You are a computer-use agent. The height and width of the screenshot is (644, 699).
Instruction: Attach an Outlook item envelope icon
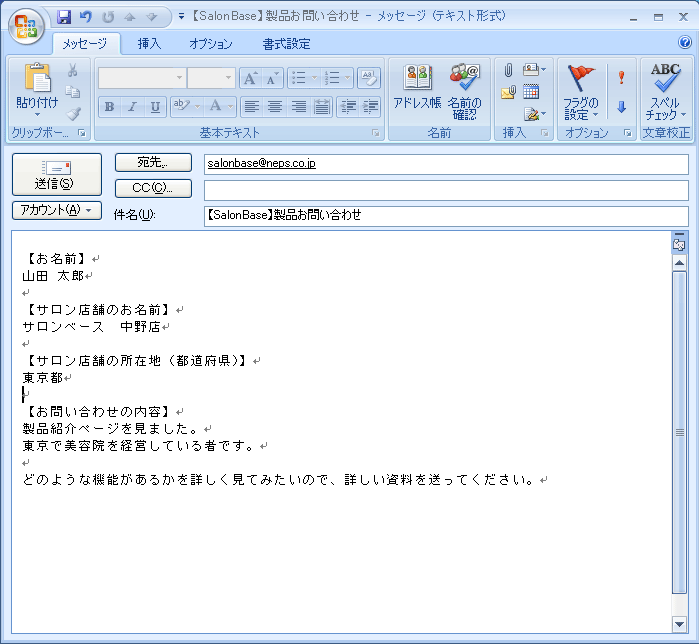pos(508,93)
